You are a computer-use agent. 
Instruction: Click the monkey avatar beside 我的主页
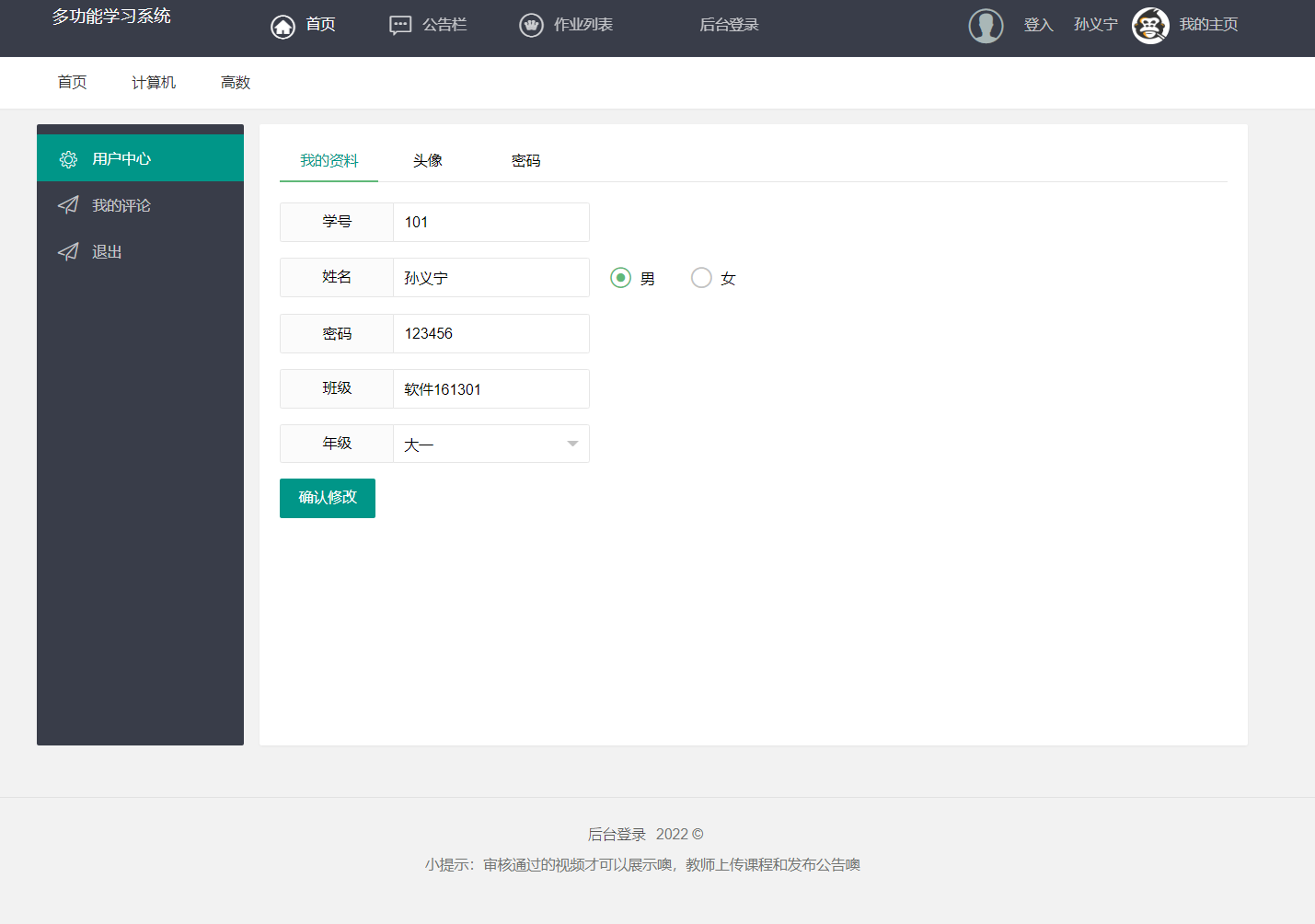click(x=1150, y=25)
